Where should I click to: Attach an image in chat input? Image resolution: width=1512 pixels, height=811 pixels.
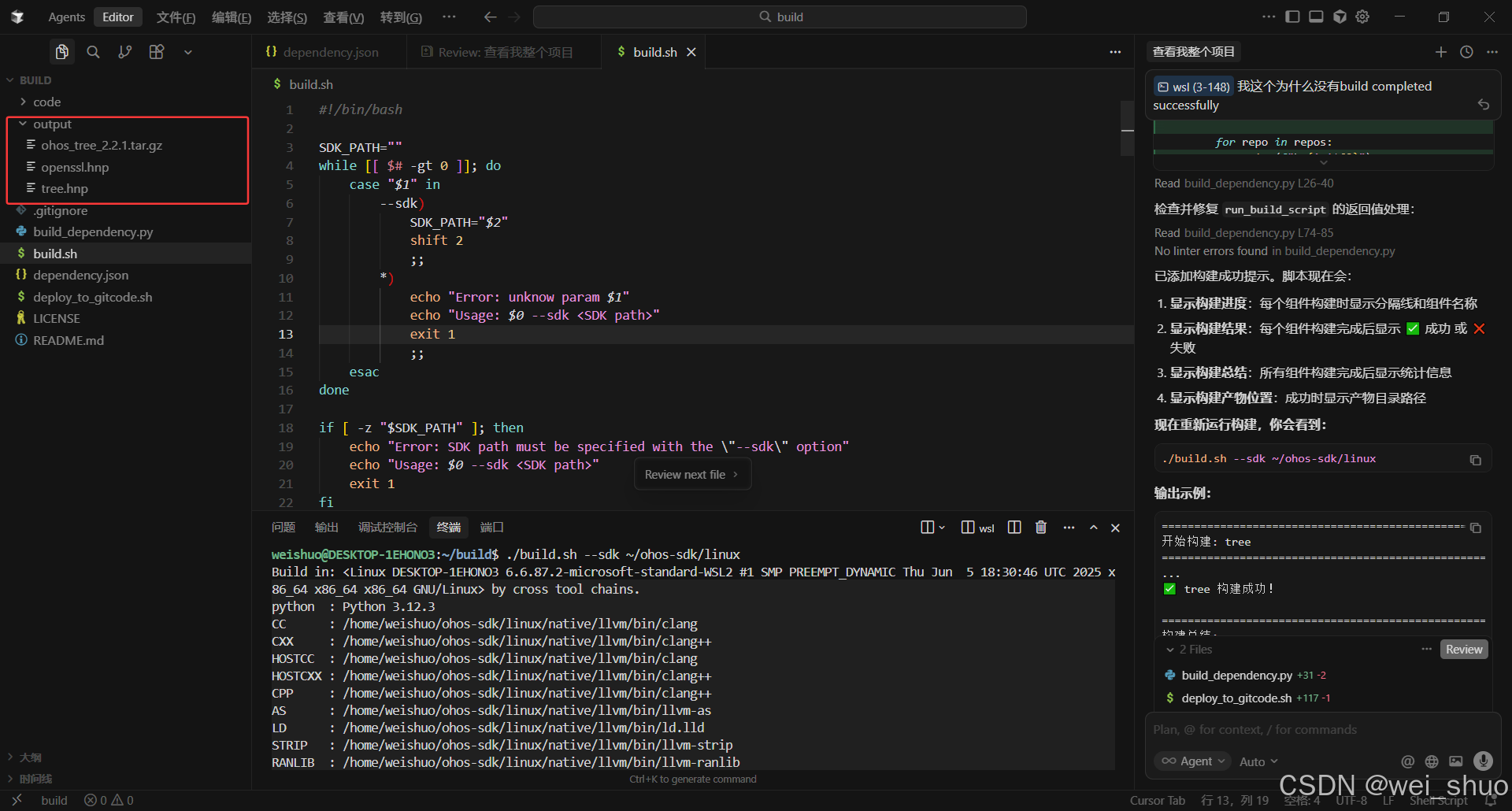(1456, 761)
